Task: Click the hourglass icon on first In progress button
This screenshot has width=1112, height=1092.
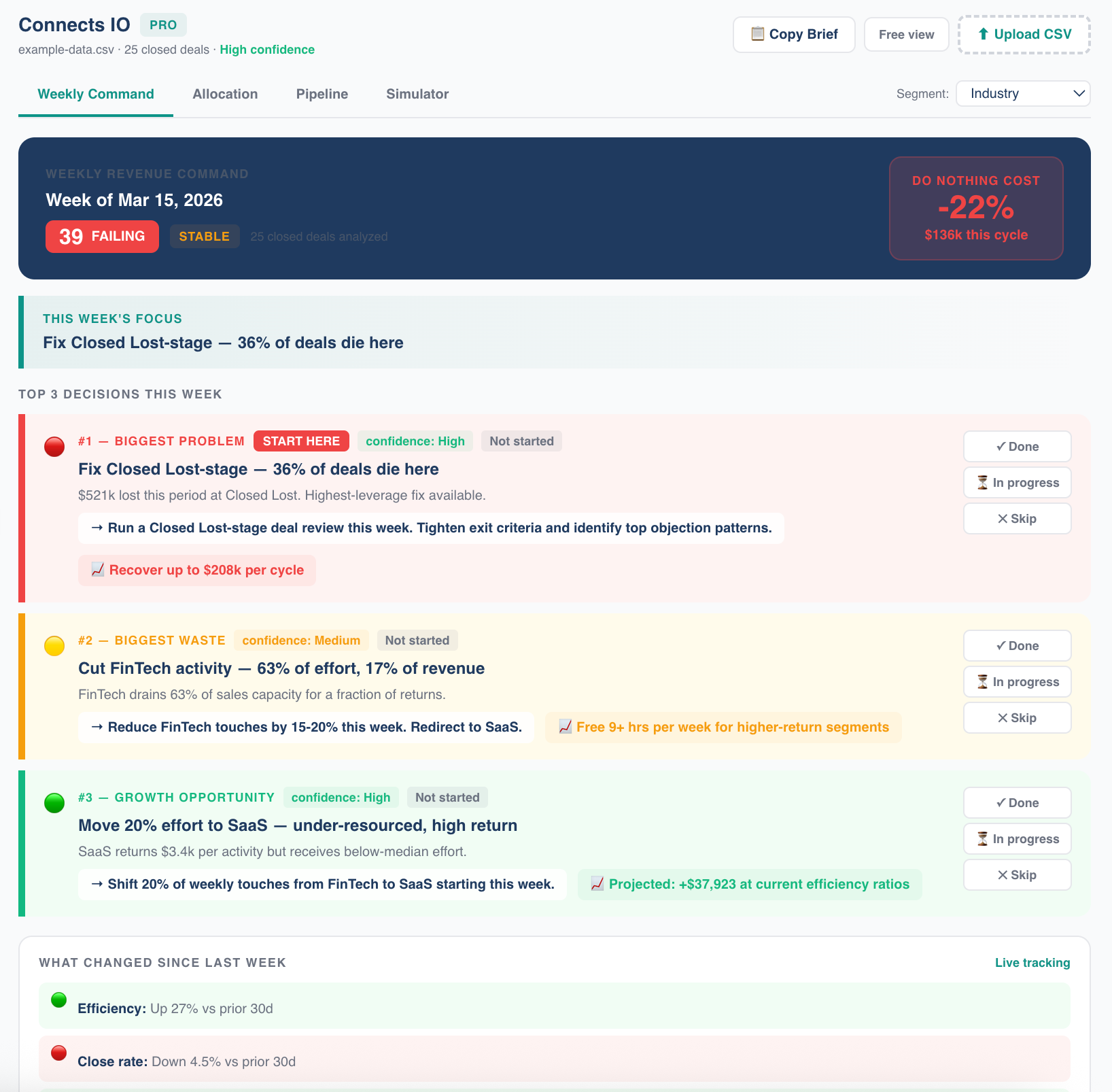Action: point(982,483)
